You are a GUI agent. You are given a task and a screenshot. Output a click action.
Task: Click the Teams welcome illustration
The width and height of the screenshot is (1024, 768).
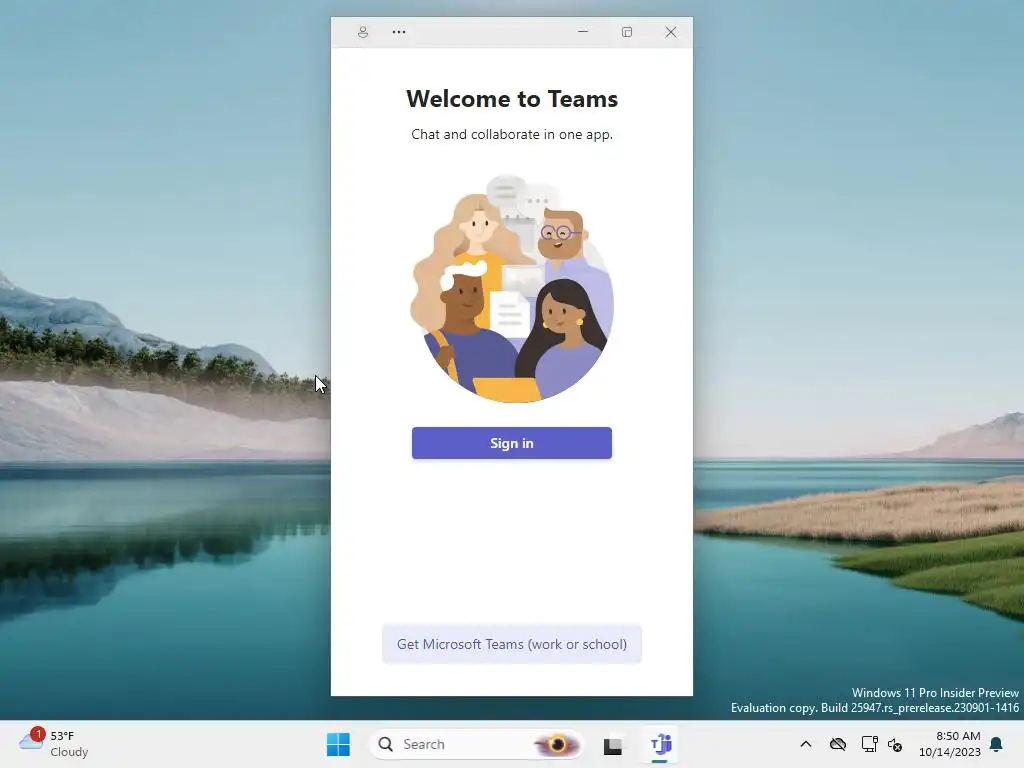click(511, 288)
